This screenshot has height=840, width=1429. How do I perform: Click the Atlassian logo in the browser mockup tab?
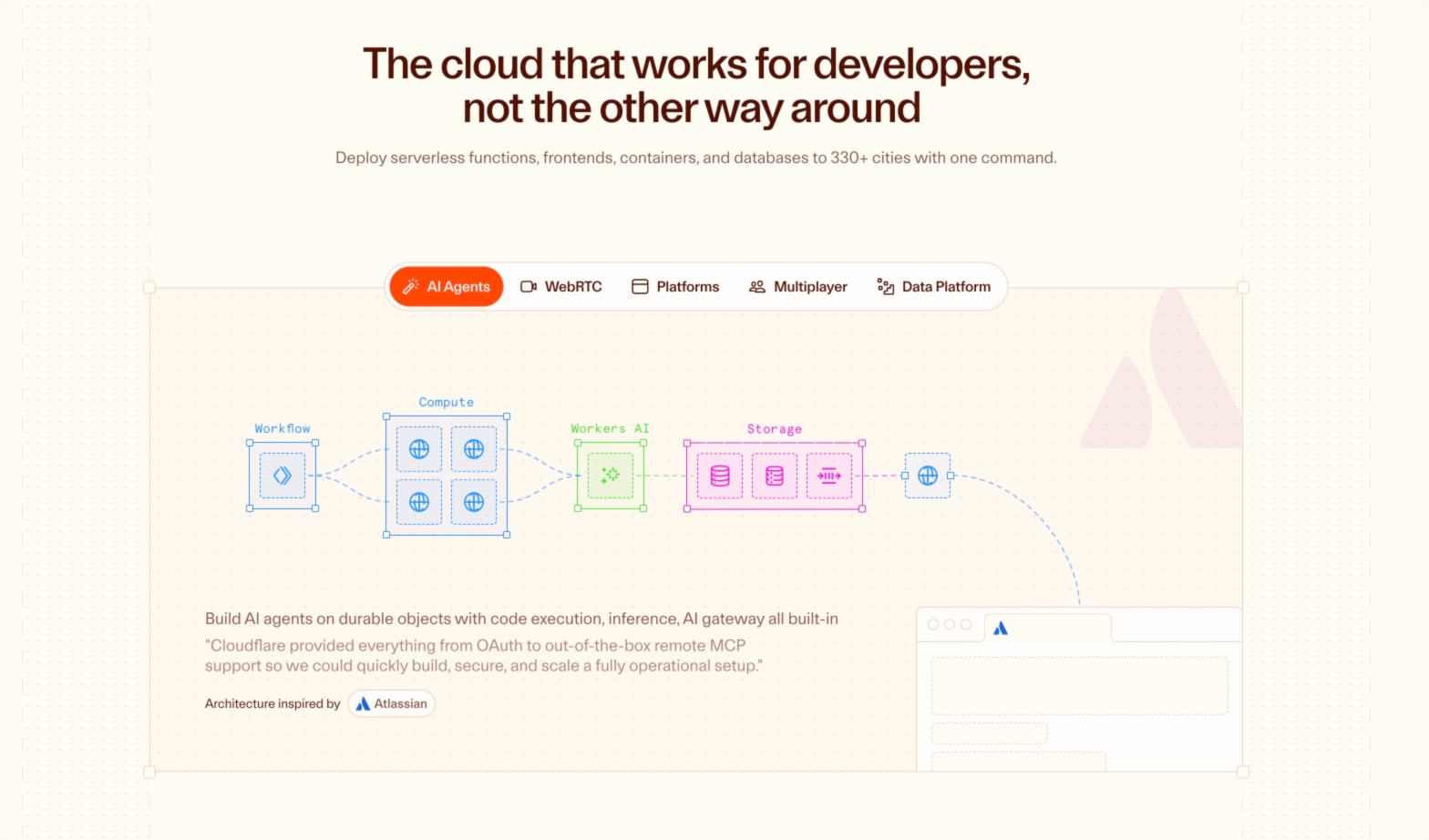[1001, 629]
